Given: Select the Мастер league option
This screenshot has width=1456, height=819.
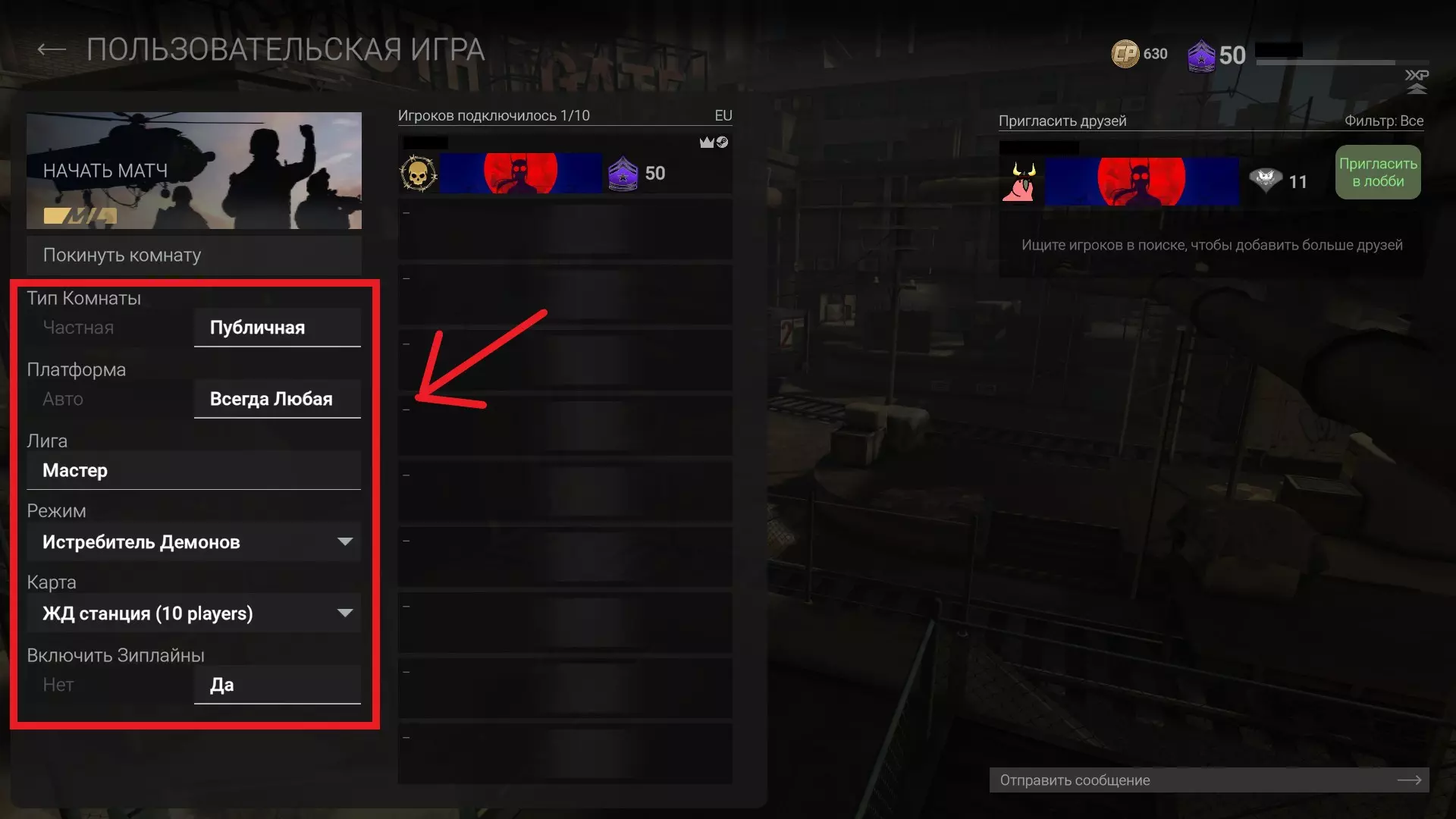Looking at the screenshot, I should [193, 470].
